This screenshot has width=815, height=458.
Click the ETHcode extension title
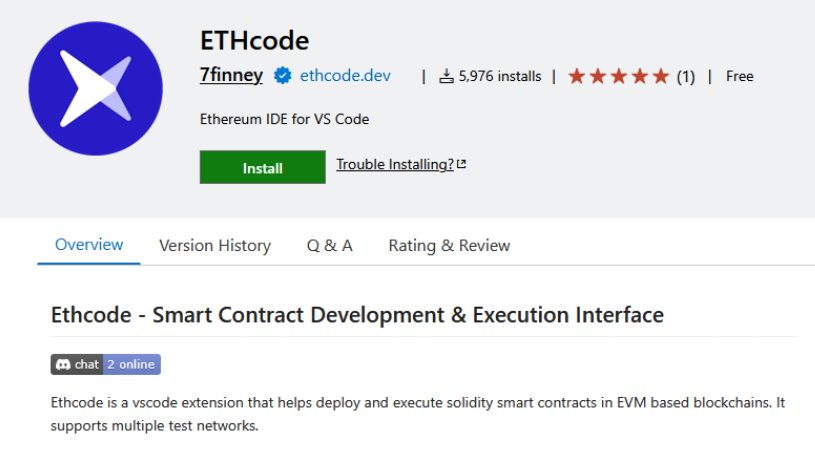click(x=255, y=41)
